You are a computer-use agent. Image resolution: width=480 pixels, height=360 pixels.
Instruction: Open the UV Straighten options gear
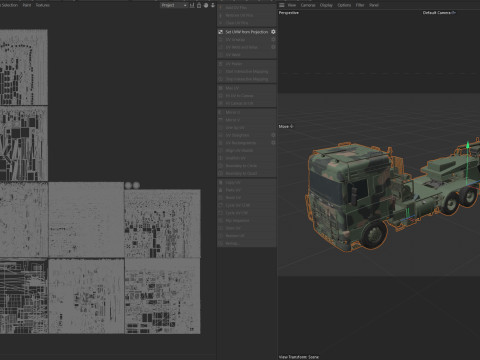pos(273,135)
